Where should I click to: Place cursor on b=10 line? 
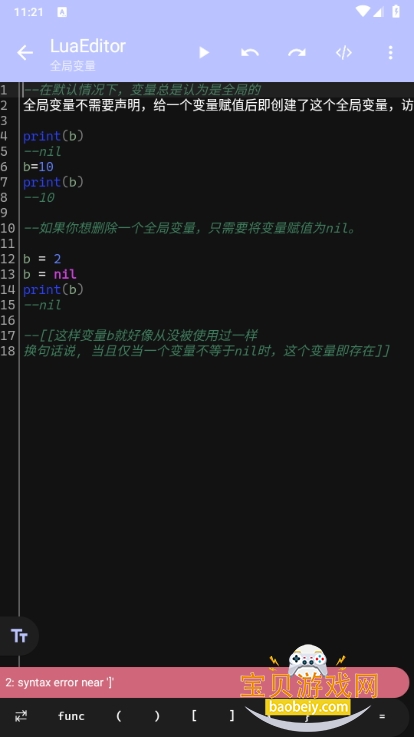pyautogui.click(x=38, y=167)
